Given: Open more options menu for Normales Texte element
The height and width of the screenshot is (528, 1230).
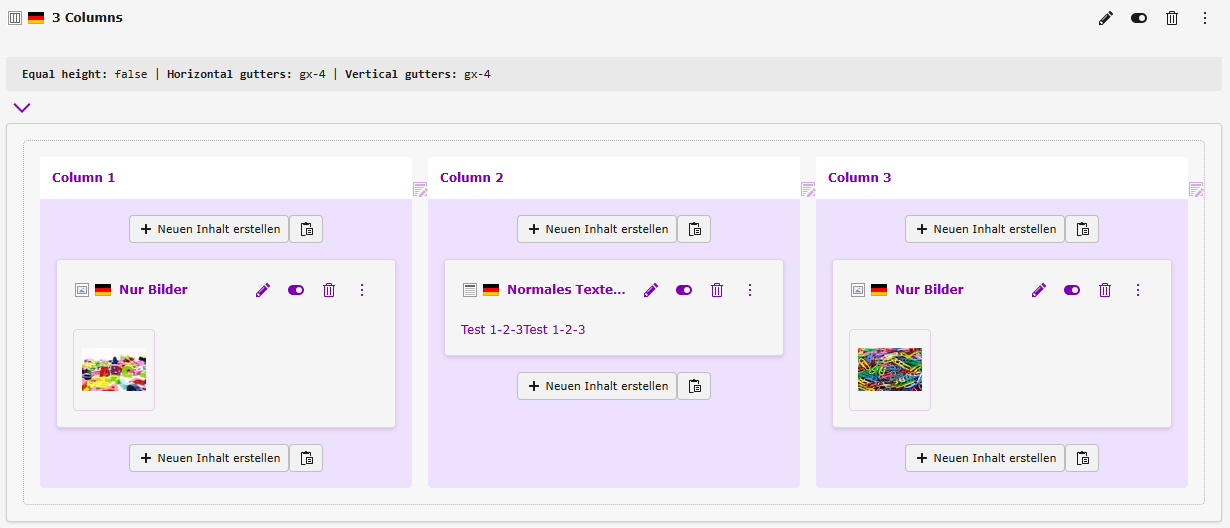Looking at the screenshot, I should (x=750, y=290).
